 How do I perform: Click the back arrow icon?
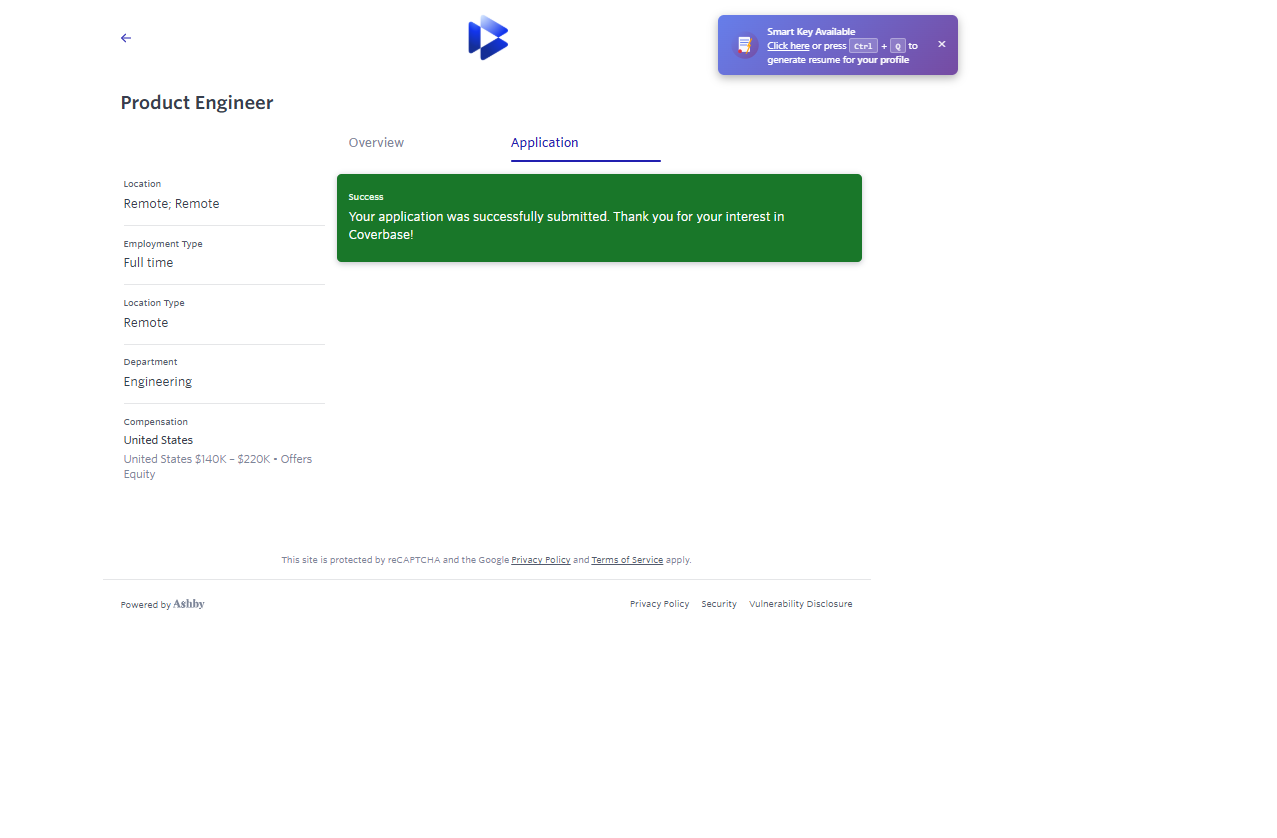click(x=126, y=38)
